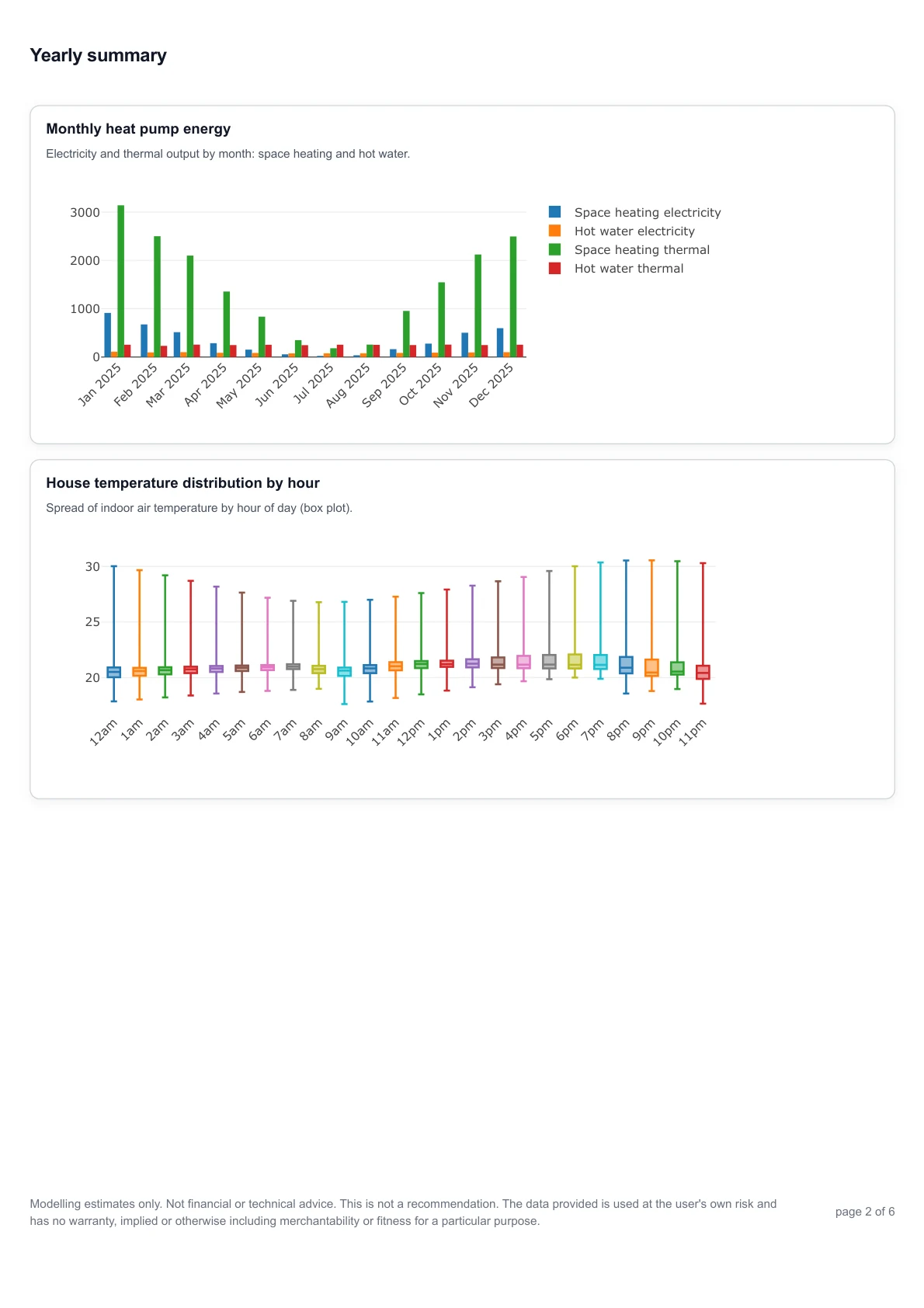
Task: Select the 9am cyan box
Action: (345, 672)
